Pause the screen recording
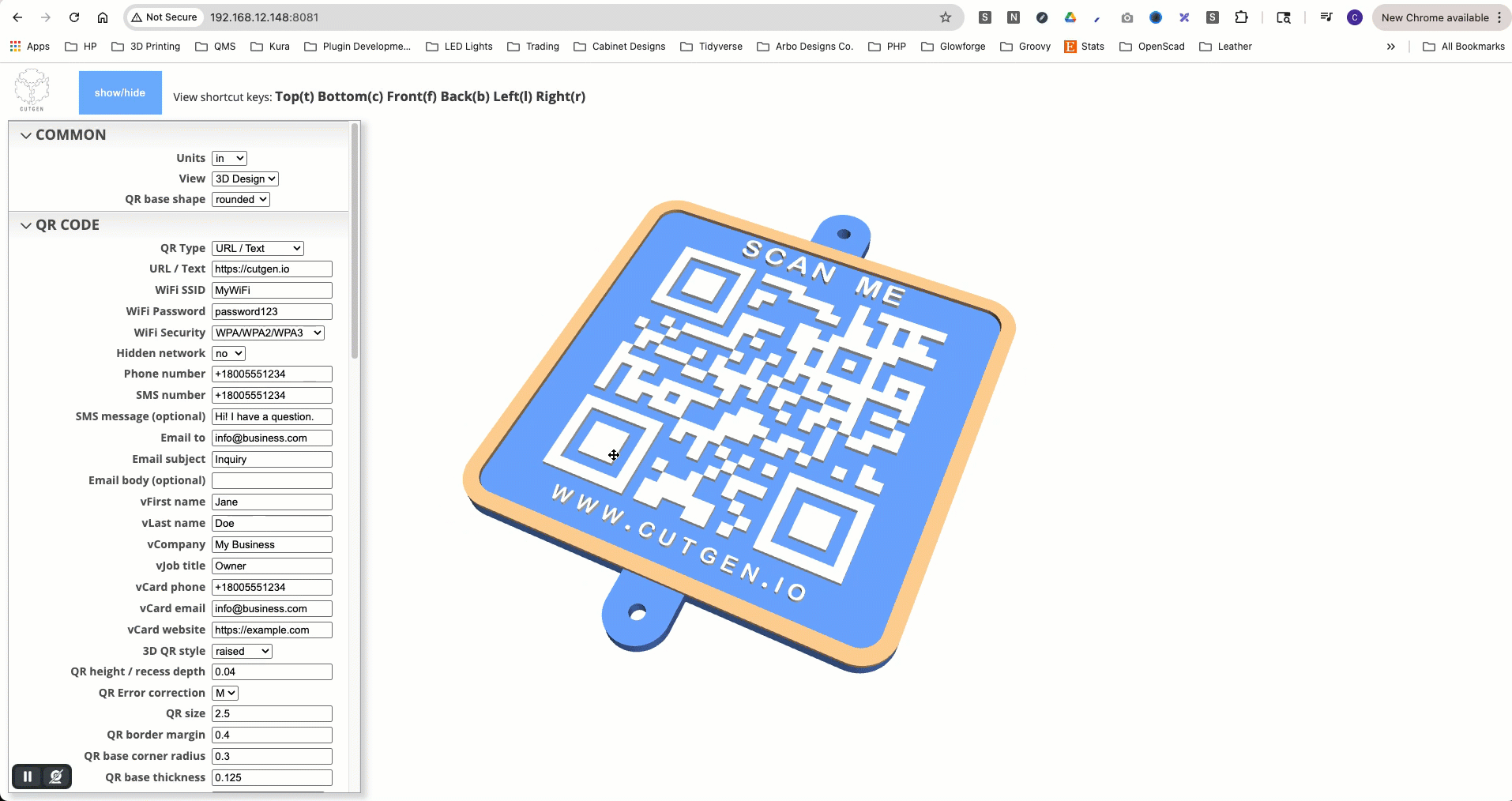The width and height of the screenshot is (1512, 801). pyautogui.click(x=28, y=777)
